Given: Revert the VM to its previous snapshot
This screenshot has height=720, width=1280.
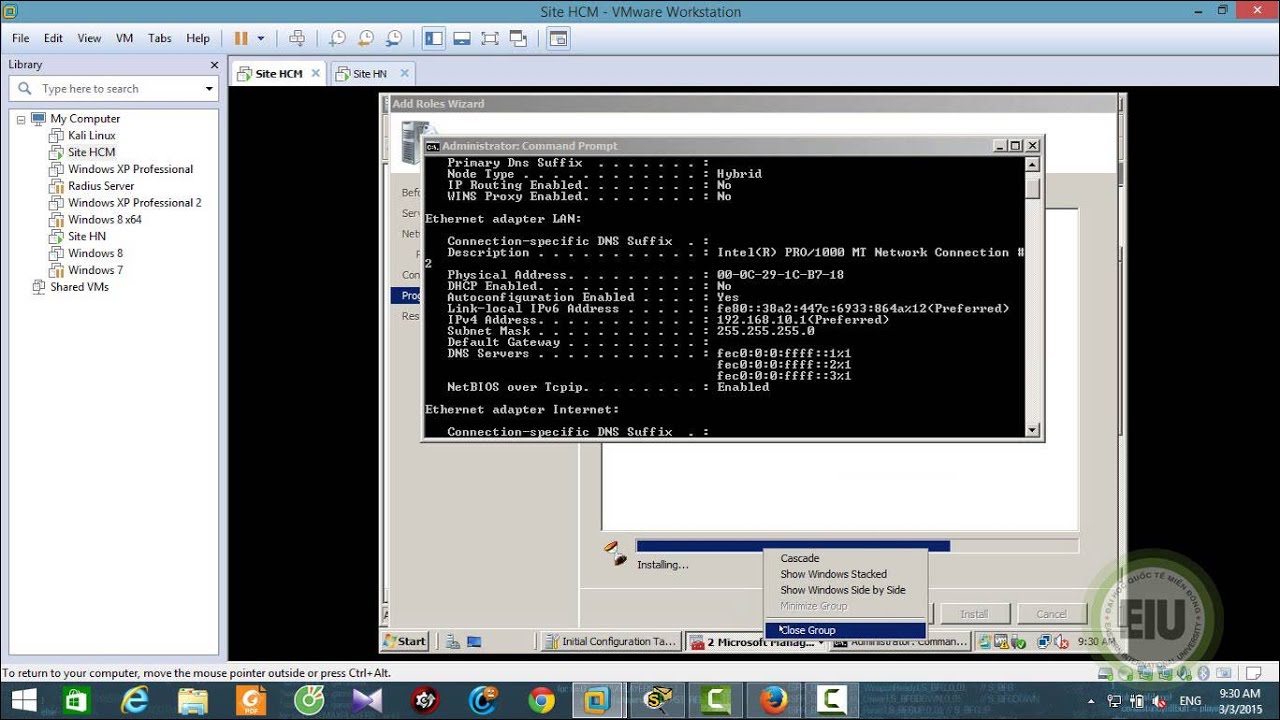Looking at the screenshot, I should 366,38.
